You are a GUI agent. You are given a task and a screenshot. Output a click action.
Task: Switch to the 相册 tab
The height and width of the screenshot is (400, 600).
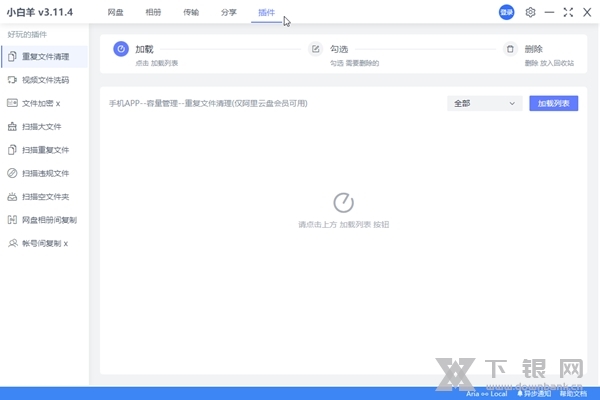[x=153, y=13]
